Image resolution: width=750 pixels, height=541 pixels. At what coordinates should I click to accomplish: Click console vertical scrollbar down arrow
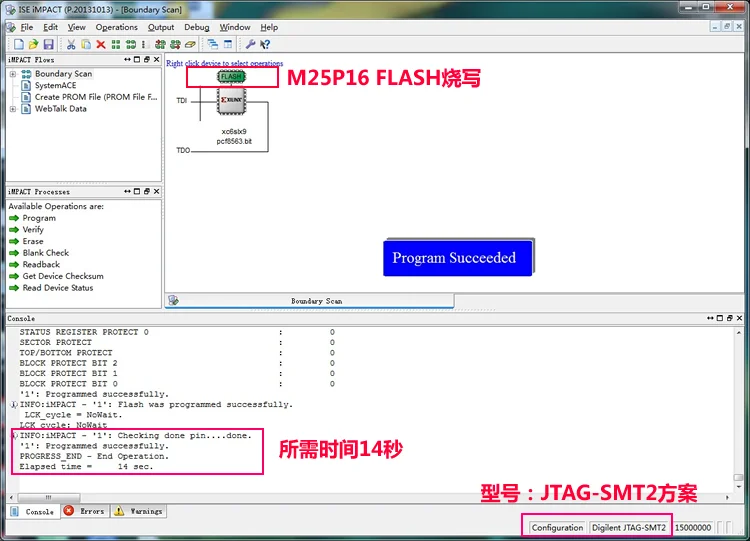(x=739, y=487)
